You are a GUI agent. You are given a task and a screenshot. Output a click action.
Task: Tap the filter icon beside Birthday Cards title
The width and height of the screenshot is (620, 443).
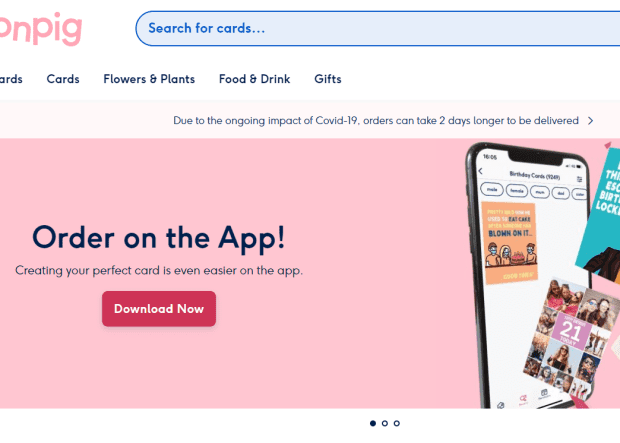(x=579, y=179)
